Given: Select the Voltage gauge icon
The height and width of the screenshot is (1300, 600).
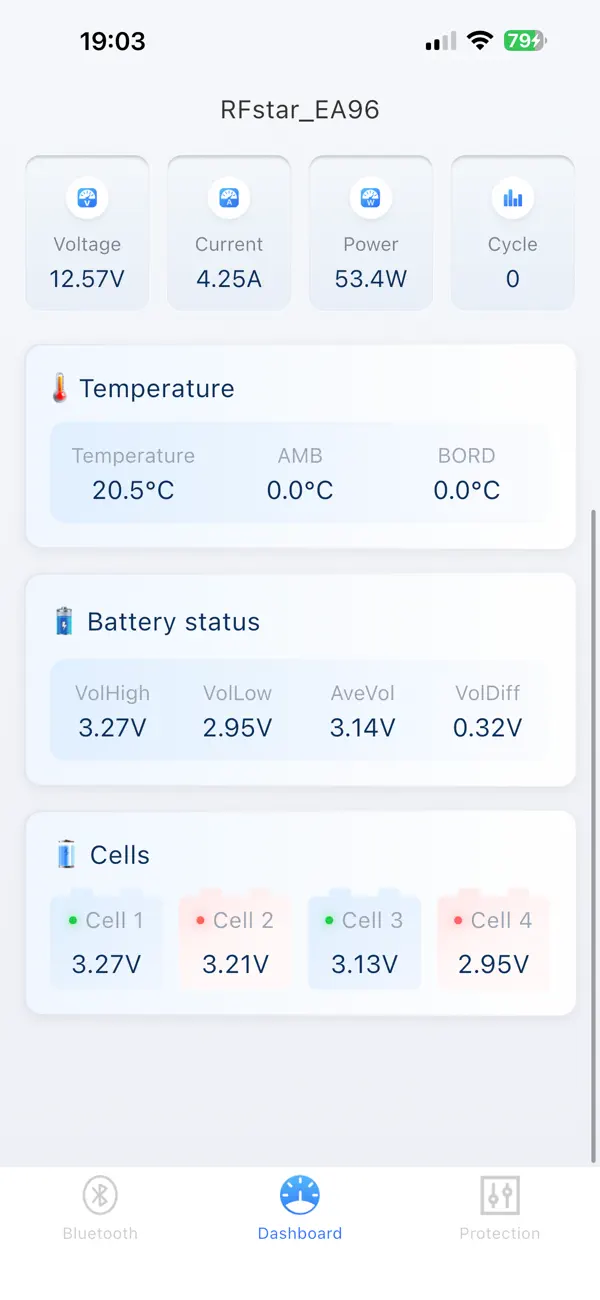Looking at the screenshot, I should point(87,198).
